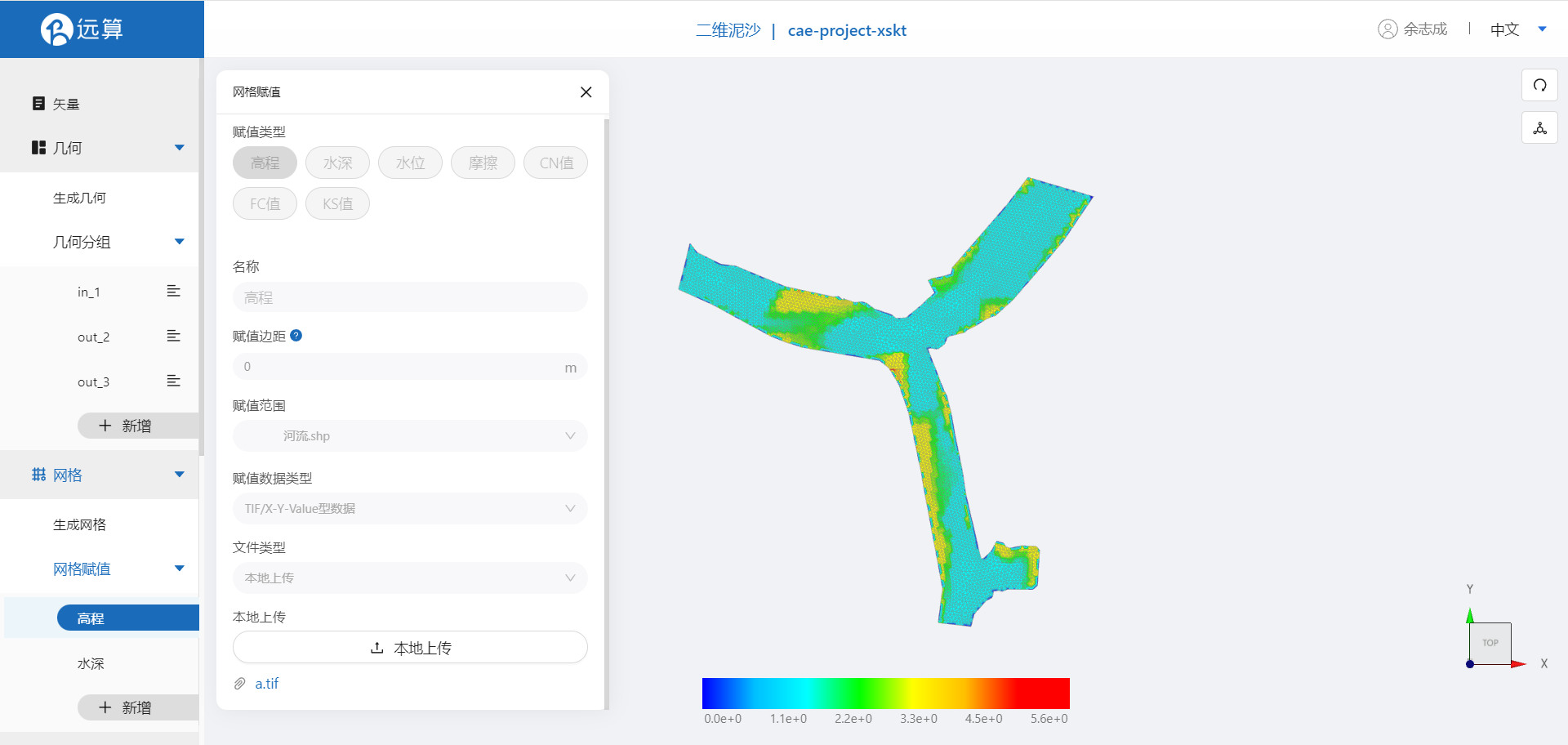Image resolution: width=1568 pixels, height=745 pixels.
Task: Select the FC值 assignment type
Action: tap(265, 203)
